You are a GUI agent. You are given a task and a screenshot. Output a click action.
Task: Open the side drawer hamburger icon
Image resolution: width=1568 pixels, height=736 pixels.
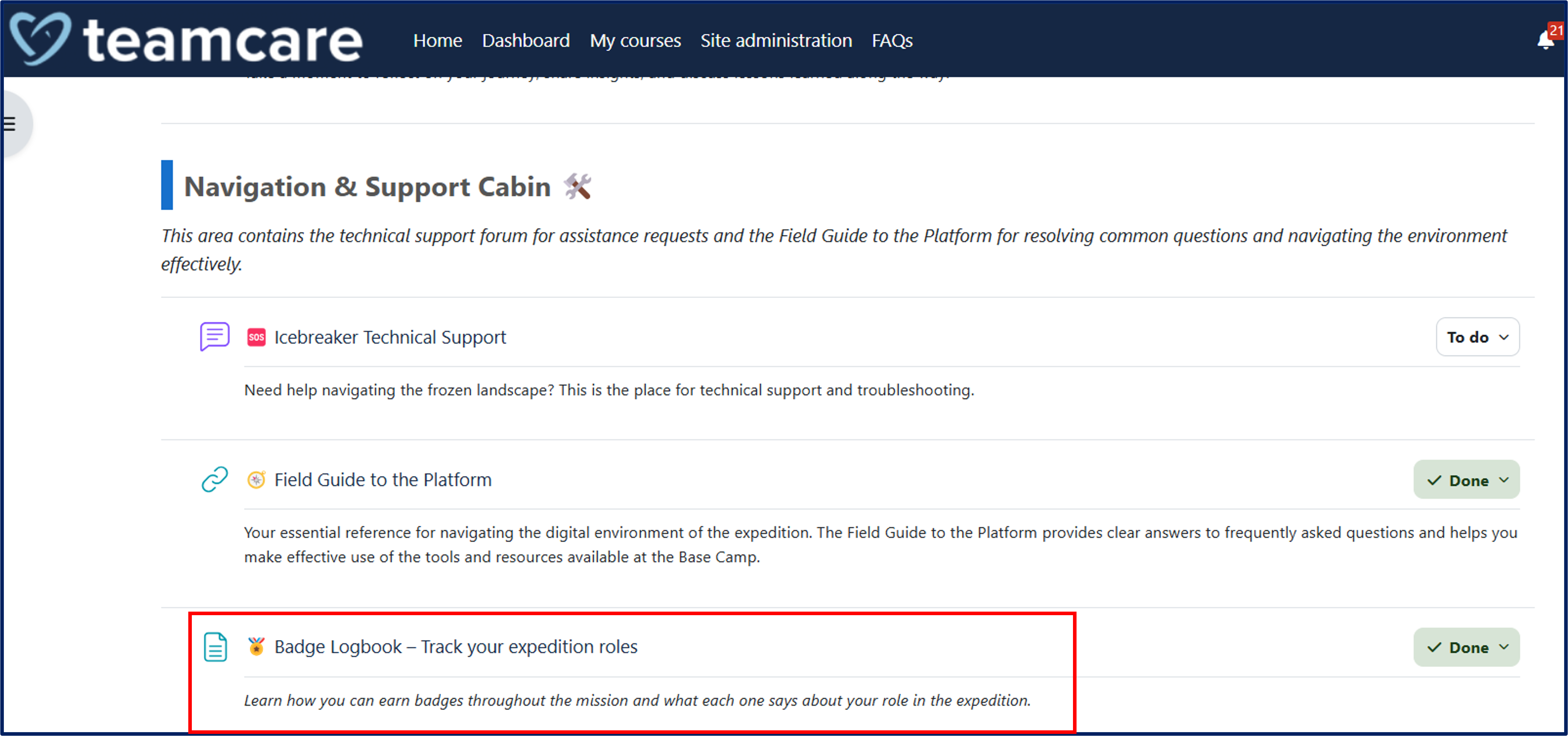(x=10, y=124)
